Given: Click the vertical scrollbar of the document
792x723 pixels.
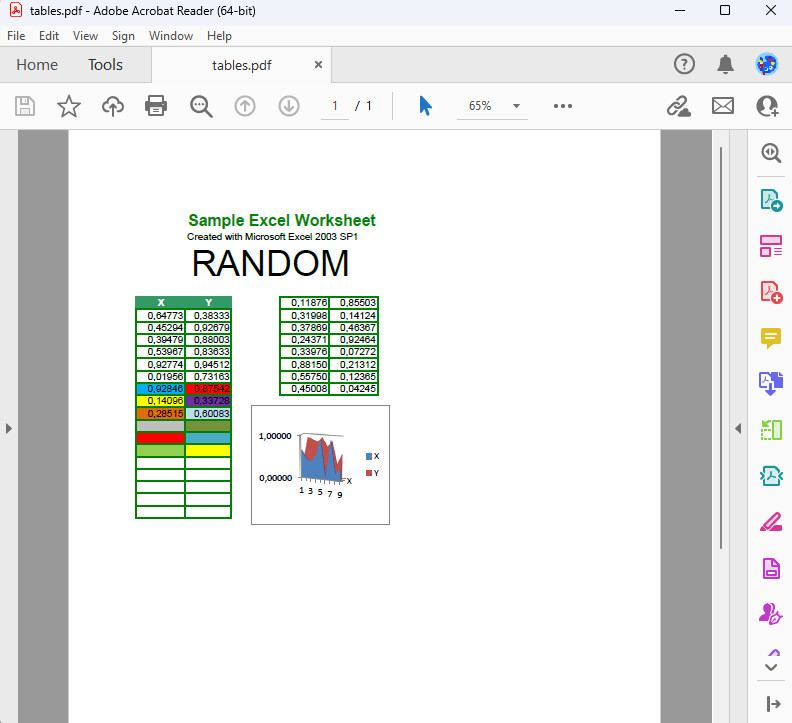Looking at the screenshot, I should pyautogui.click(x=721, y=348).
